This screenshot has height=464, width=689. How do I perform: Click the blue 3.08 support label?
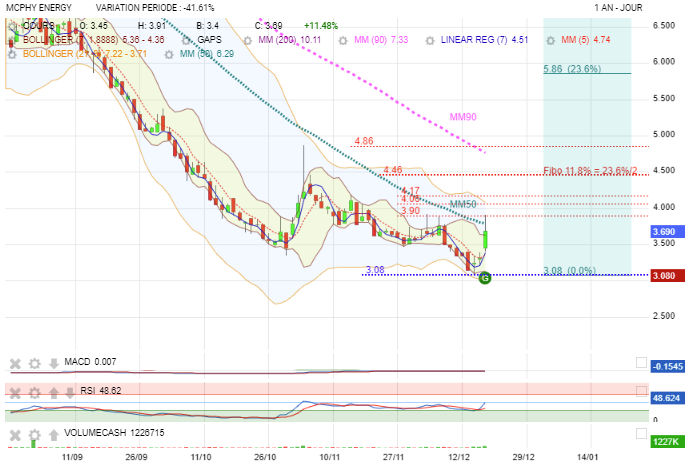[x=375, y=269]
